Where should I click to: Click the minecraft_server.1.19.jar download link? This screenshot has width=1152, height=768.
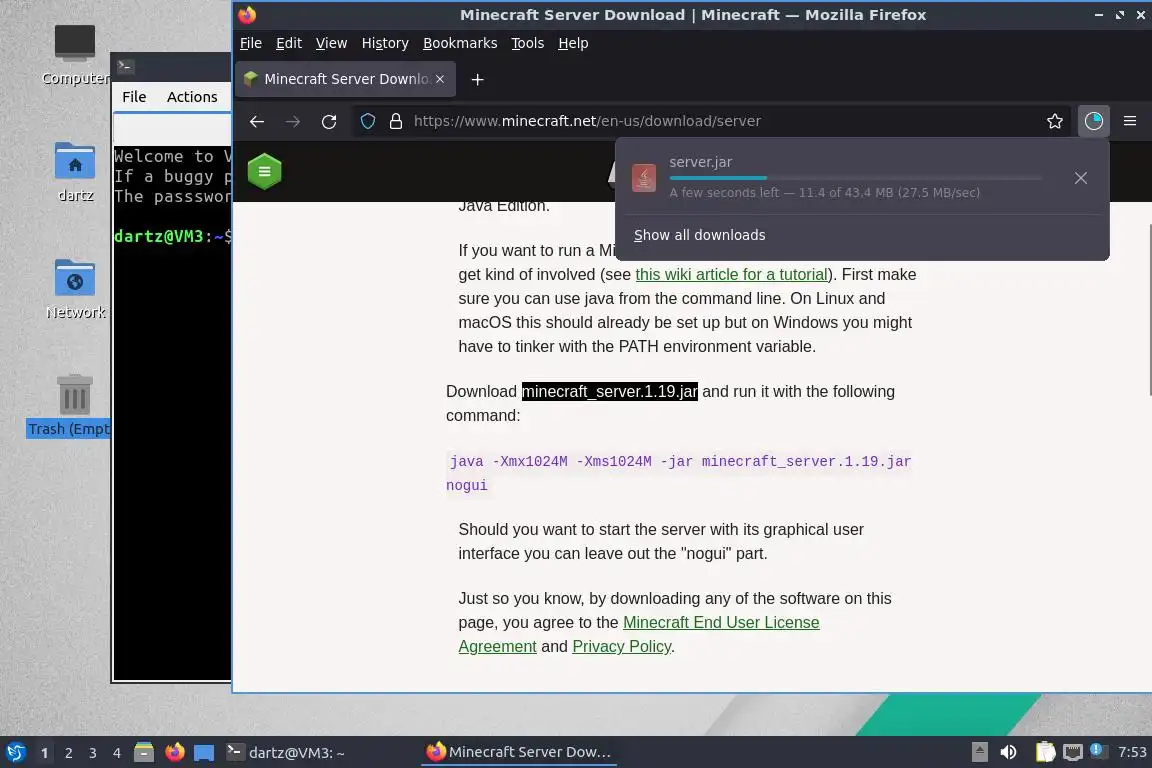610,392
